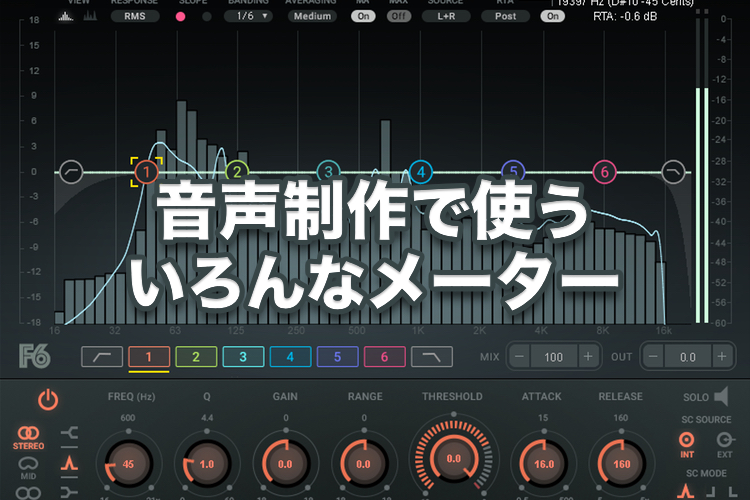Select purple band node 5 on graph
This screenshot has height=500, width=750.
pos(513,171)
